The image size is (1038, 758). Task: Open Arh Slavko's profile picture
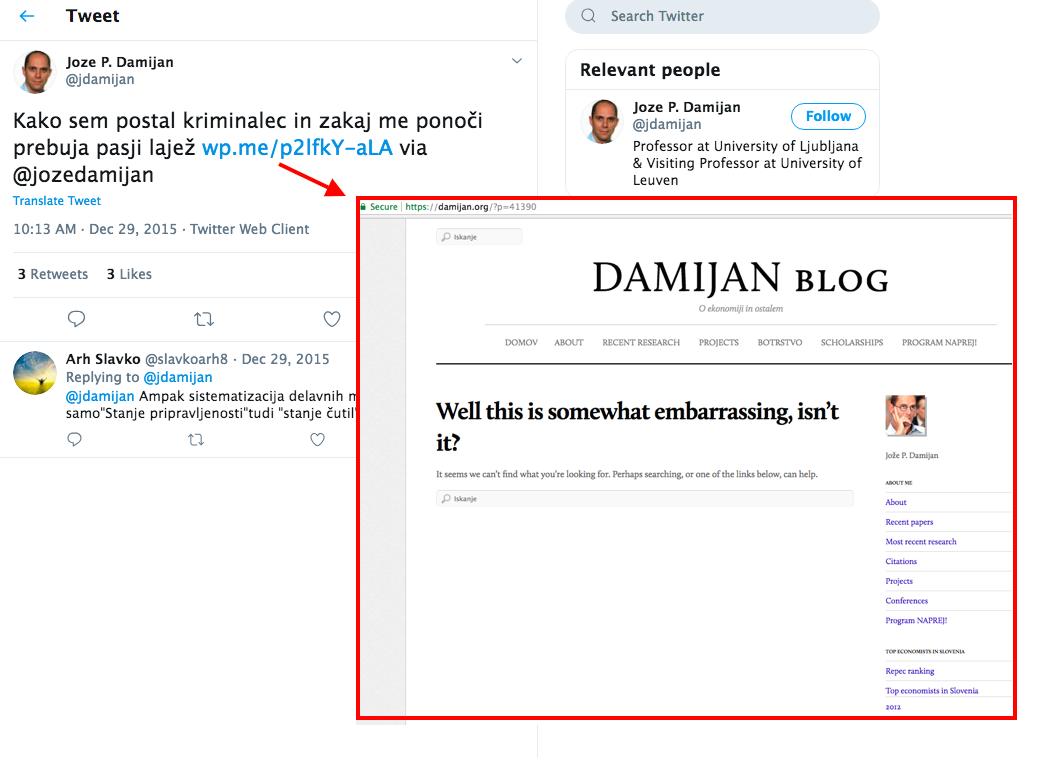click(35, 373)
